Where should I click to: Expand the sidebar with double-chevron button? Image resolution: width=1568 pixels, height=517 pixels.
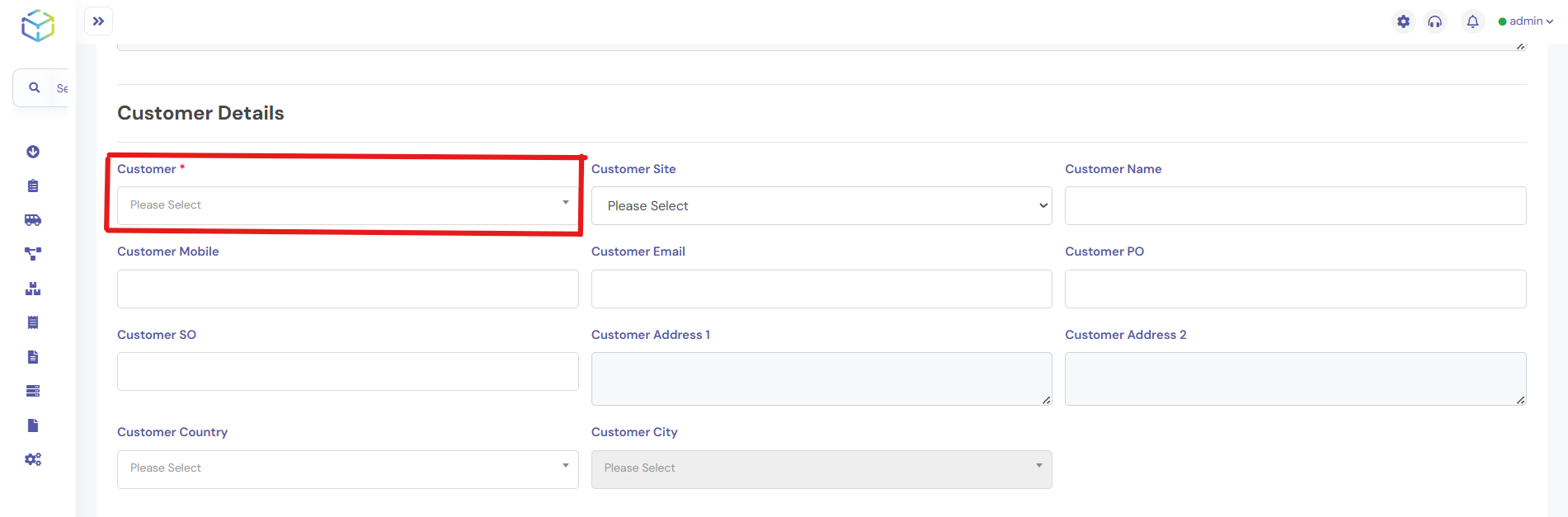click(98, 21)
